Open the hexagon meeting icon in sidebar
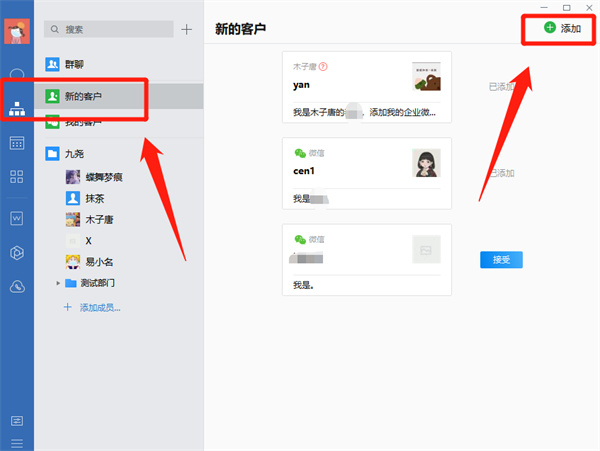The height and width of the screenshot is (451, 600). tap(17, 252)
